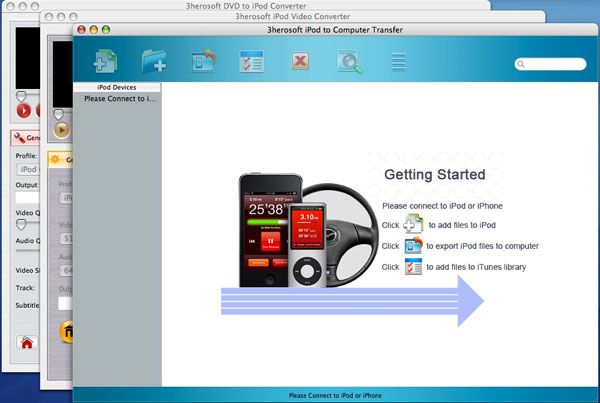Click the home icon in DVD to iPod Converter
Image resolution: width=600 pixels, height=403 pixels.
click(27, 343)
